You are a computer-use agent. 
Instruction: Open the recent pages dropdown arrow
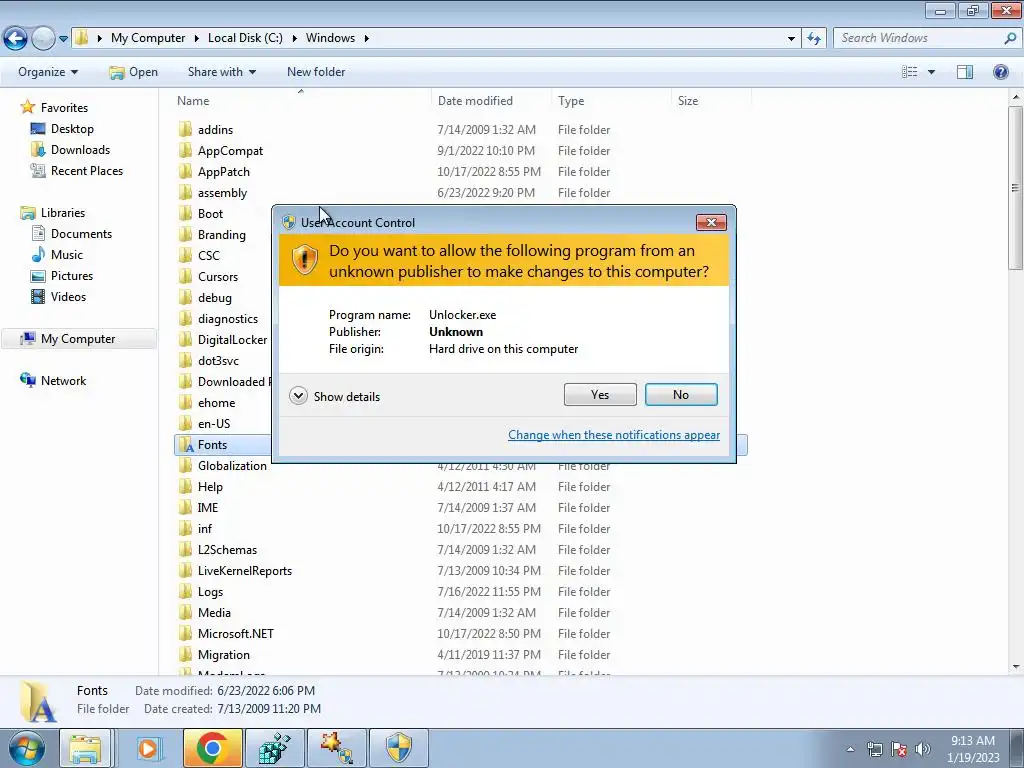tap(63, 39)
